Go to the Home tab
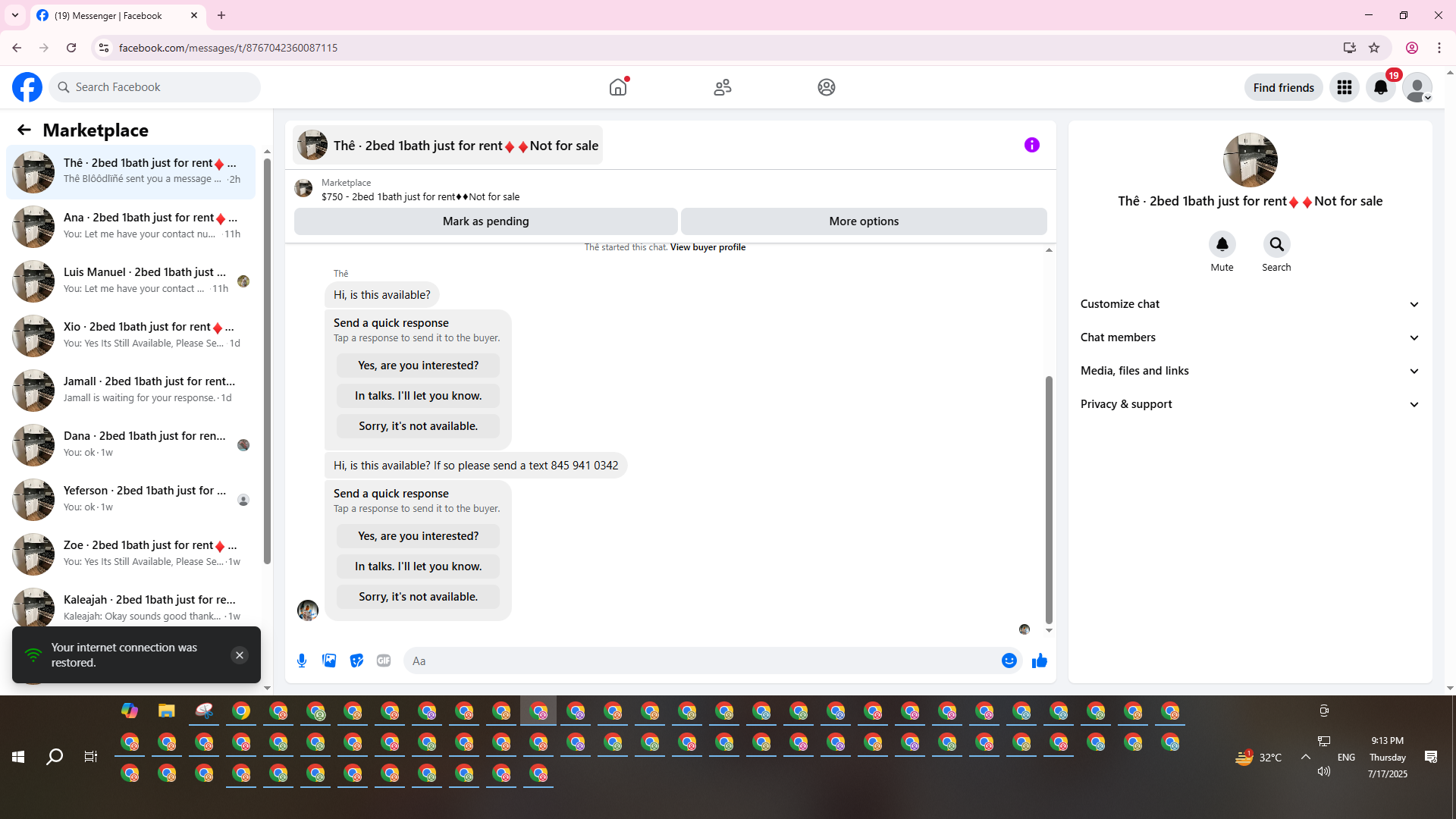The height and width of the screenshot is (819, 1456). (618, 87)
